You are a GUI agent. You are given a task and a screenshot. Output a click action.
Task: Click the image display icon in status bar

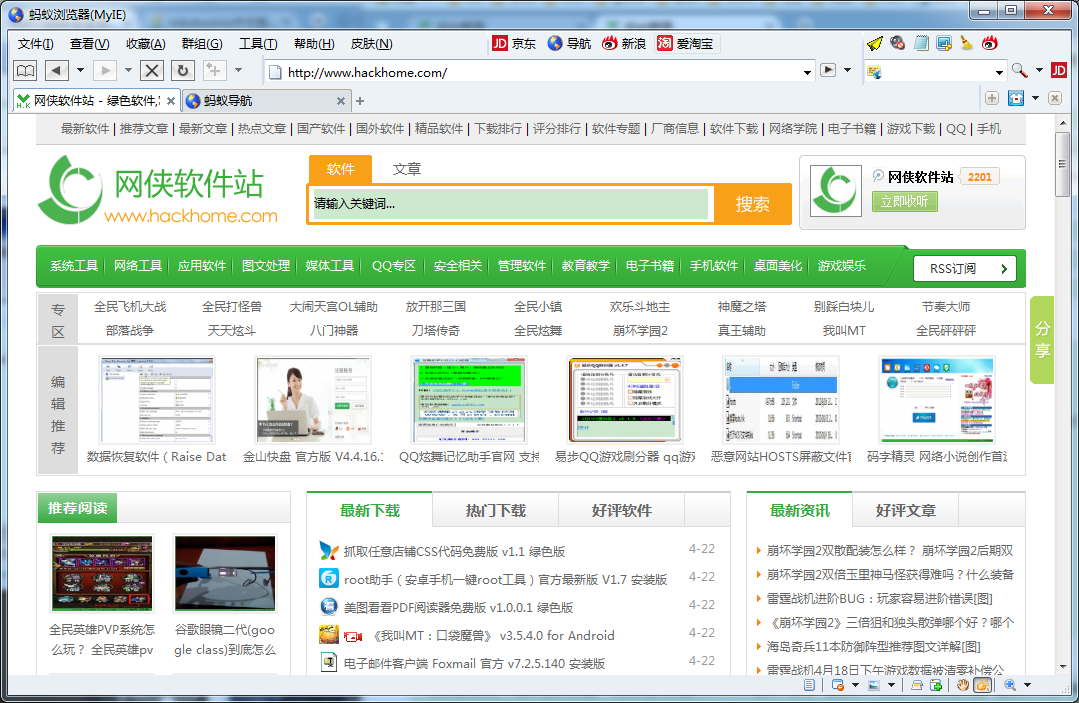pyautogui.click(x=874, y=685)
